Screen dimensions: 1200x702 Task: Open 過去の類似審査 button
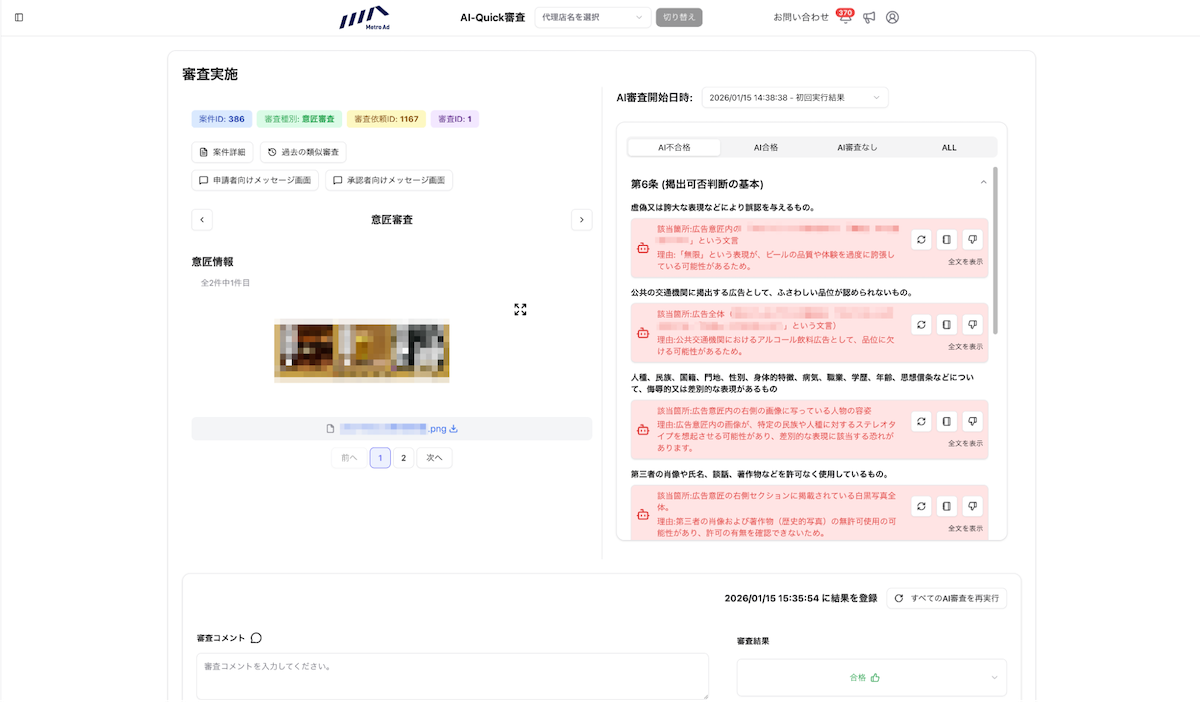click(303, 152)
